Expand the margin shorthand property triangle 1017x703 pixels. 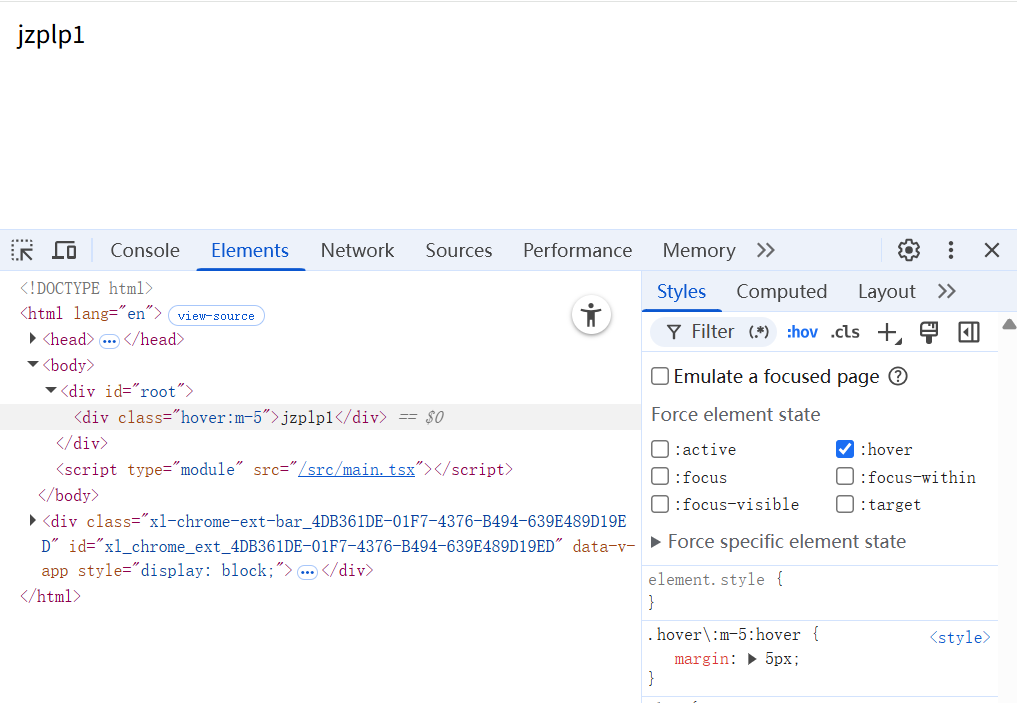click(752, 659)
